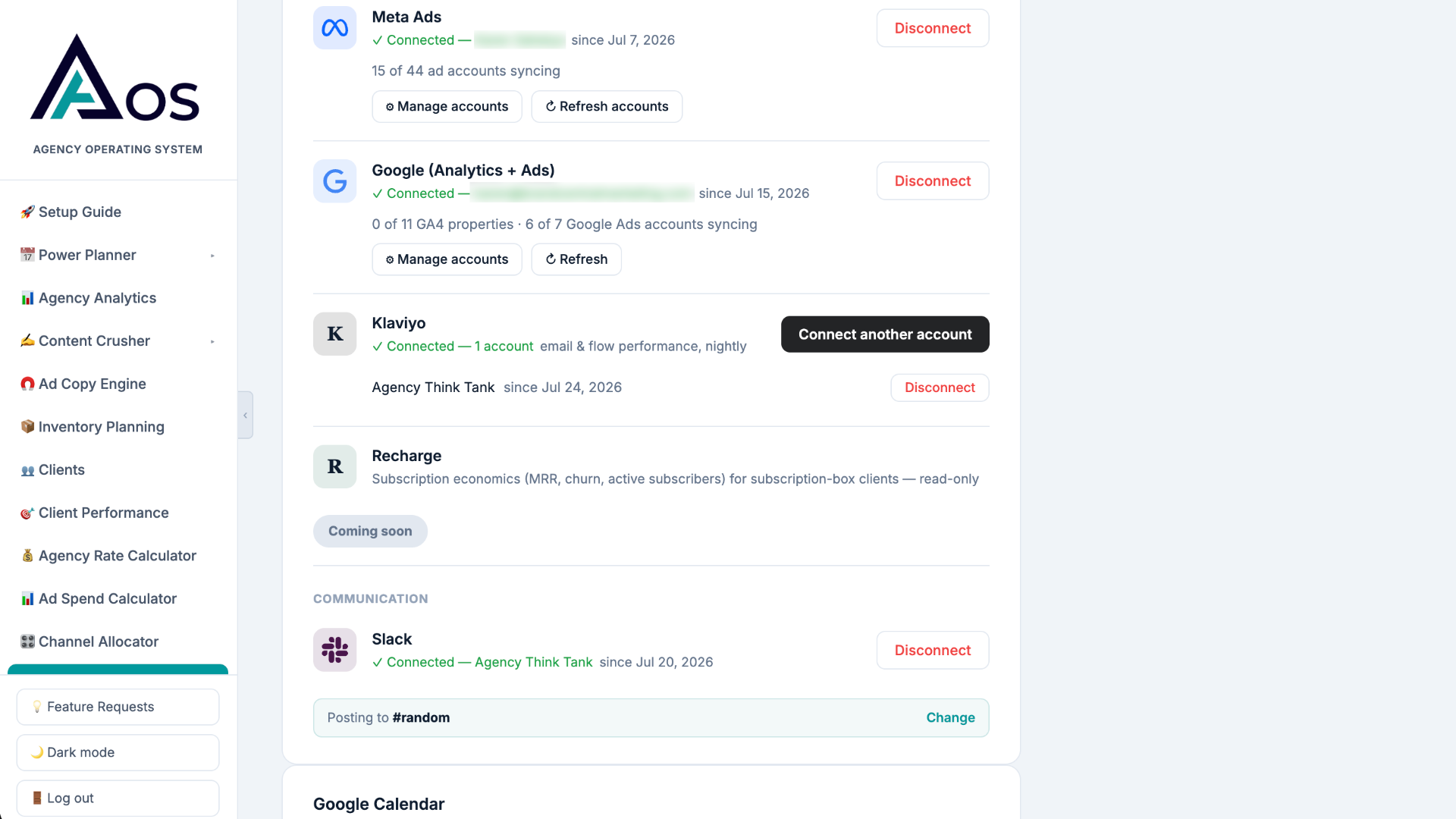Click the moon icon on Dark mode
1456x819 pixels.
[x=37, y=752]
